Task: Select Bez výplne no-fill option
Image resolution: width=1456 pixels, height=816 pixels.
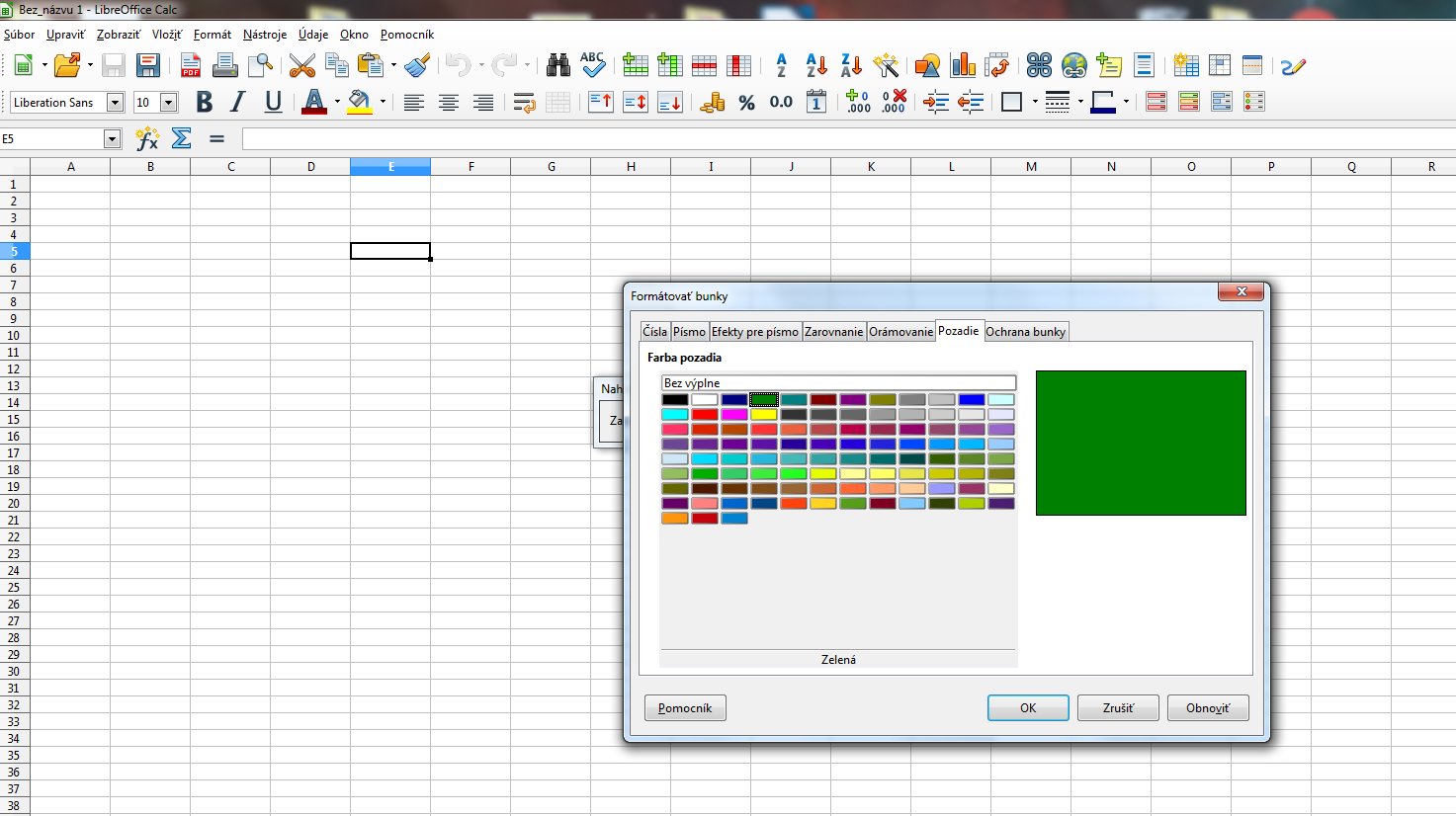Action: [x=838, y=383]
